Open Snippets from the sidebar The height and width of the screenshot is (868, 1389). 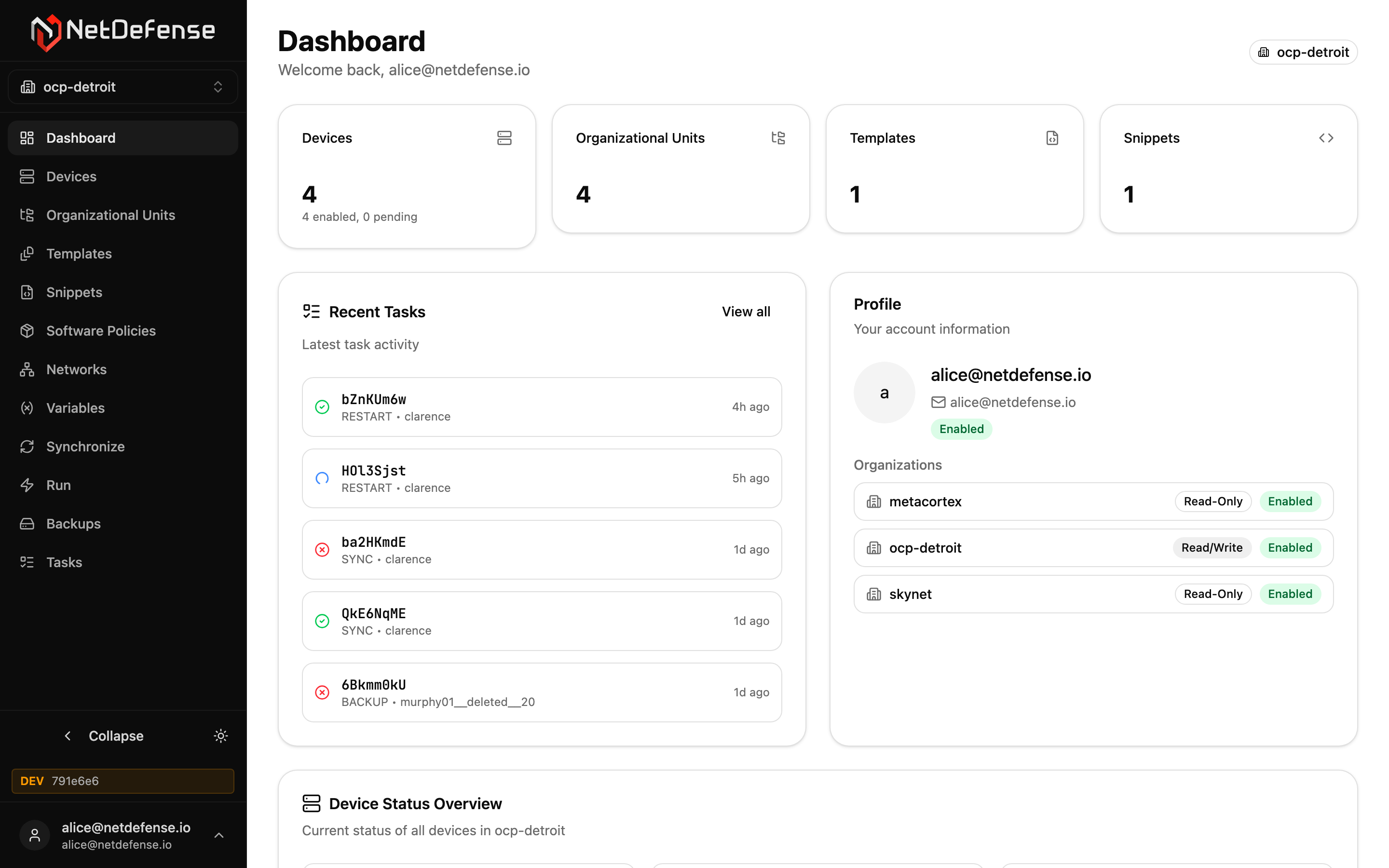coord(123,292)
